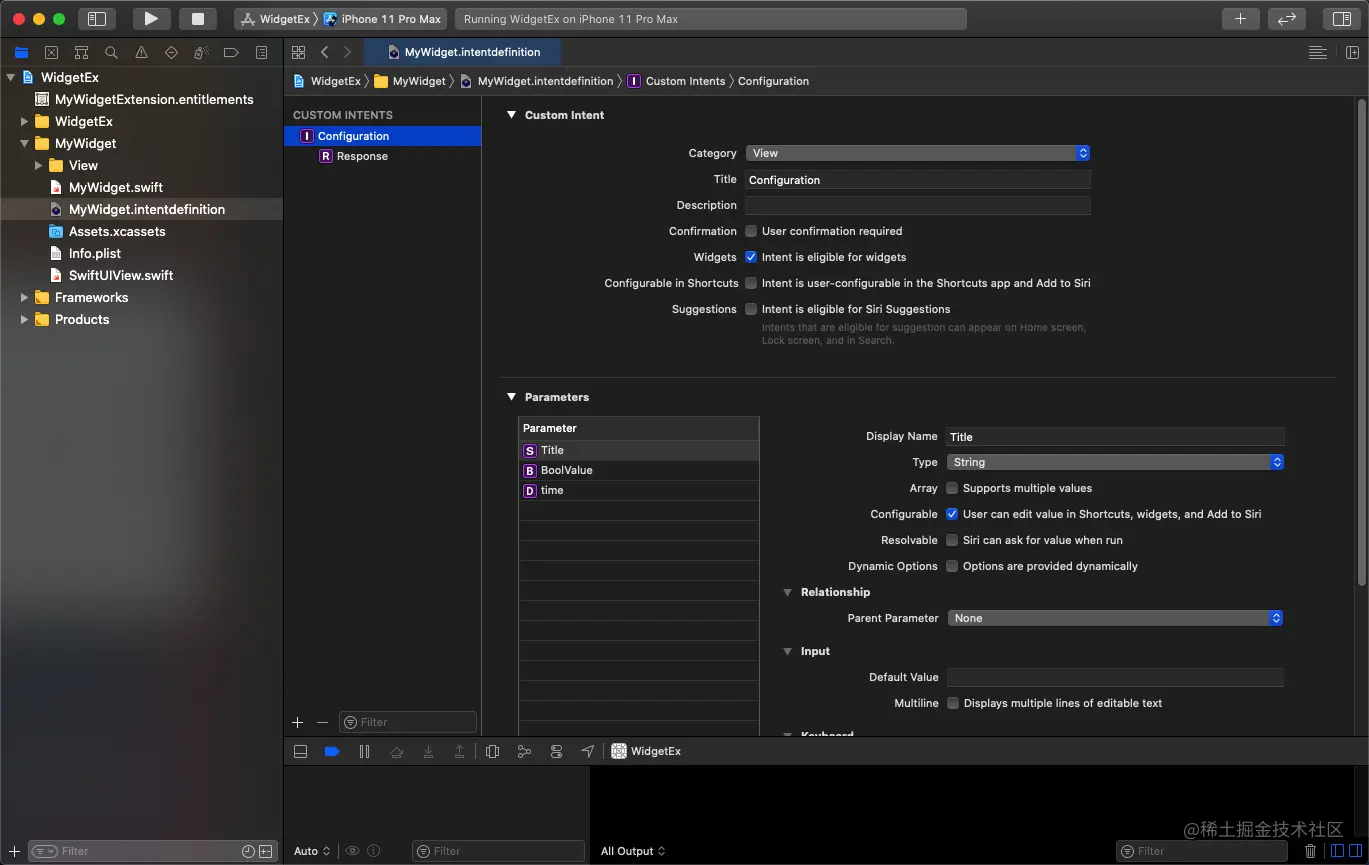Stop the running app

point(198,19)
